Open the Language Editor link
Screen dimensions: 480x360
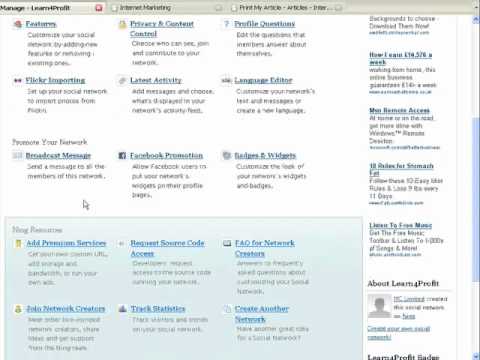[263, 80]
